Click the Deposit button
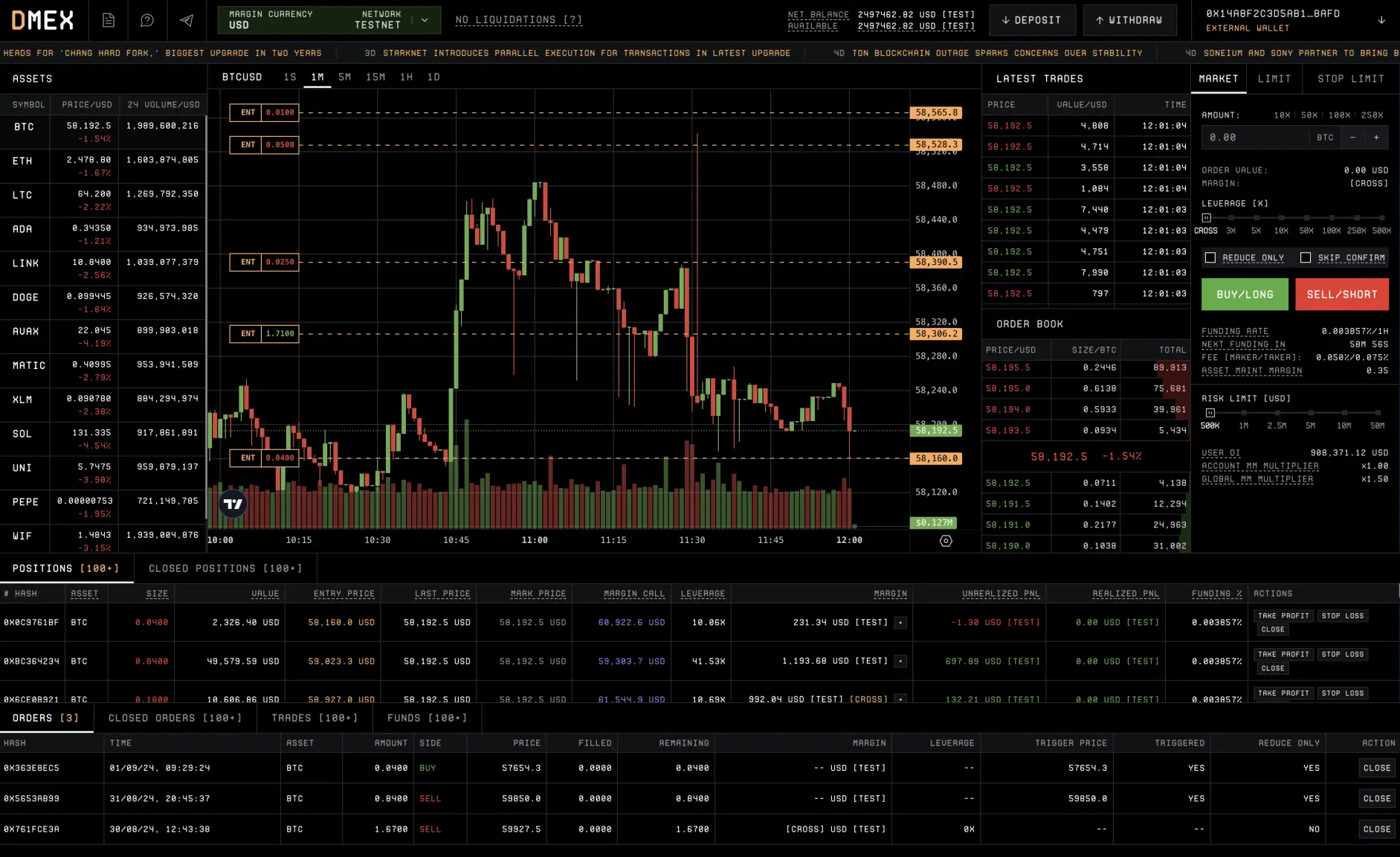 [1031, 20]
